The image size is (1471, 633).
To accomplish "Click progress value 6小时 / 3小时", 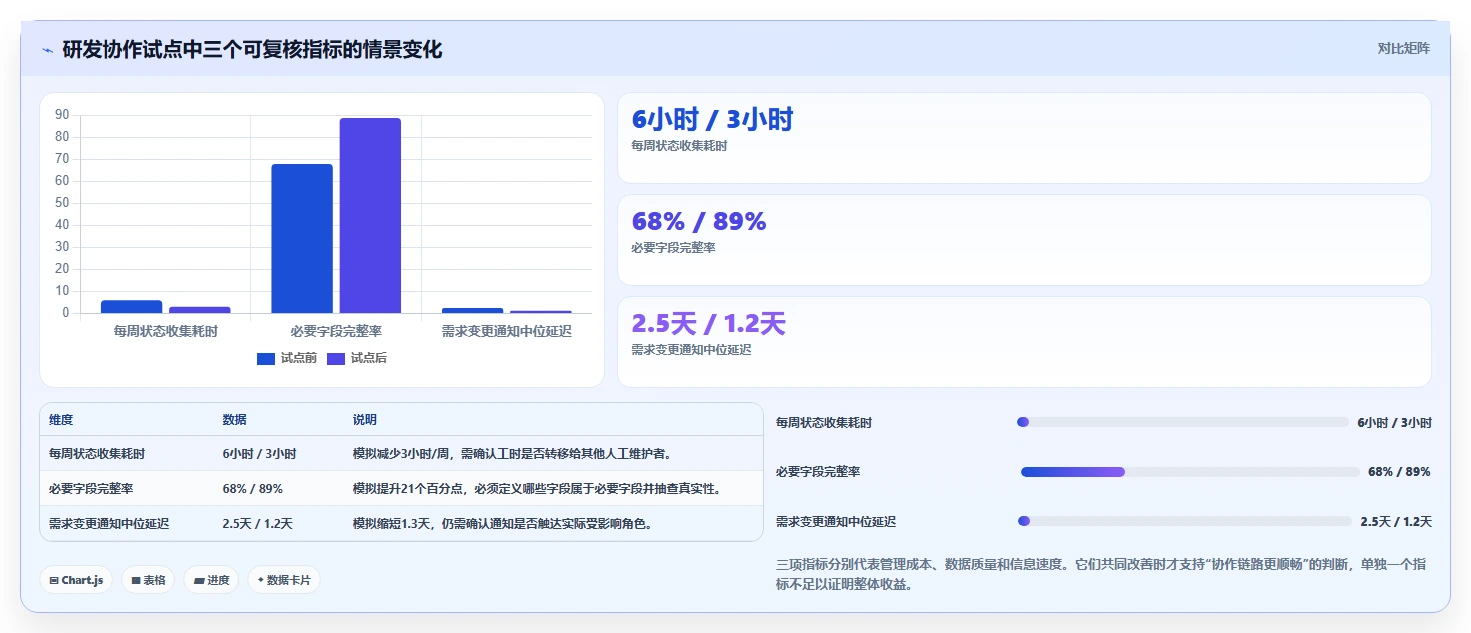I will coord(1394,423).
